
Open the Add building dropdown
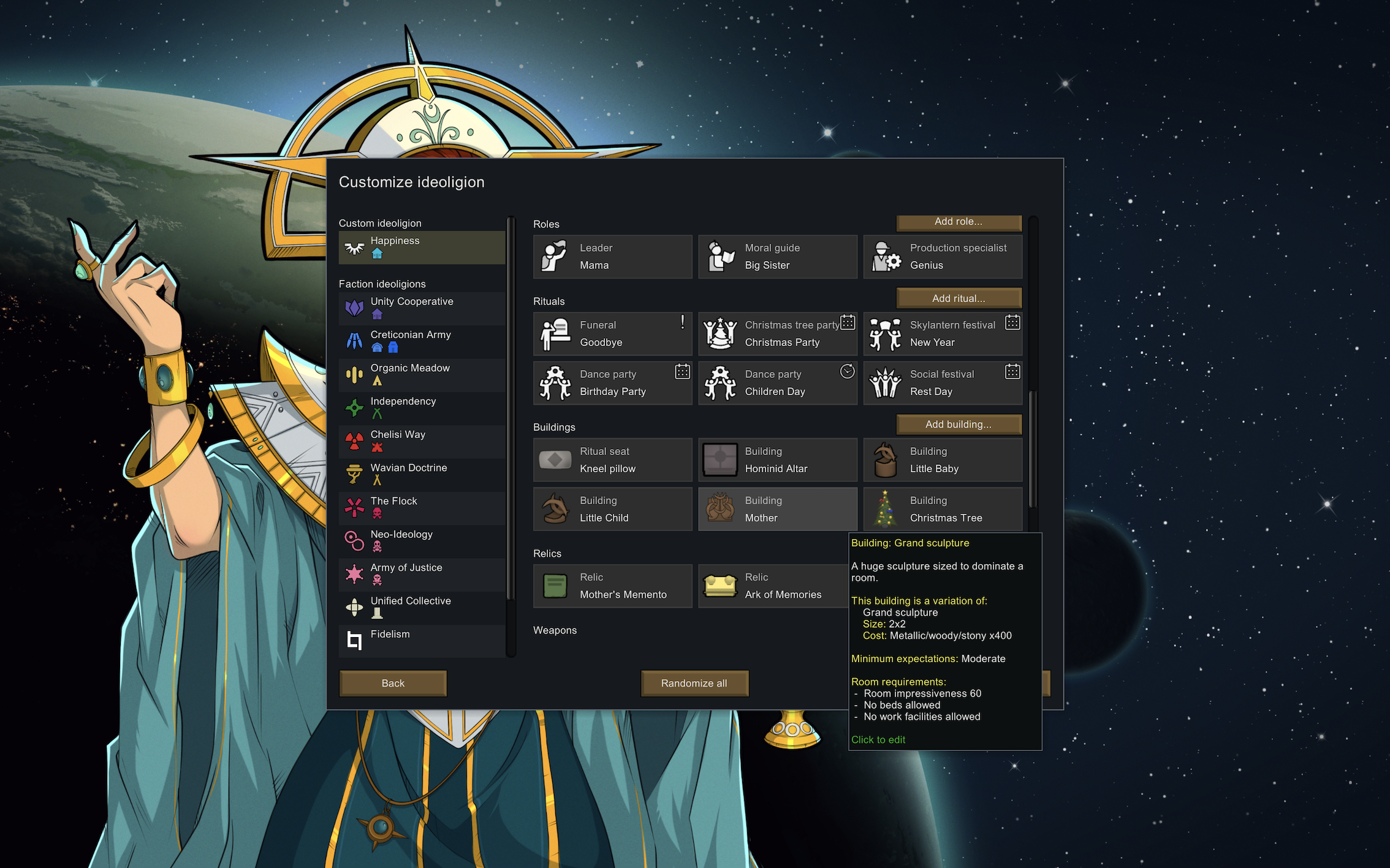coord(959,425)
